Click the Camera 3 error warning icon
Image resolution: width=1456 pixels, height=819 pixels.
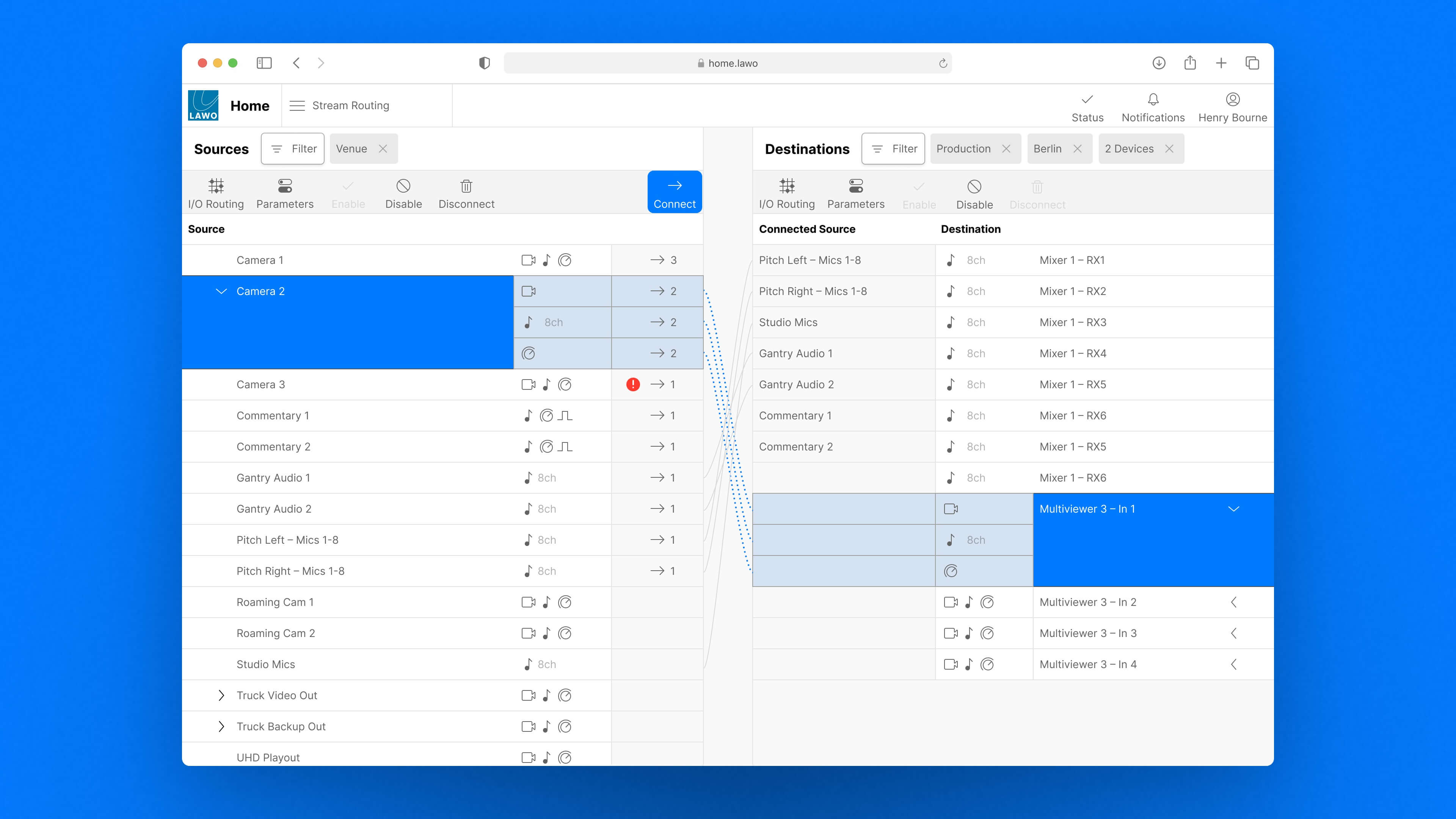(633, 384)
